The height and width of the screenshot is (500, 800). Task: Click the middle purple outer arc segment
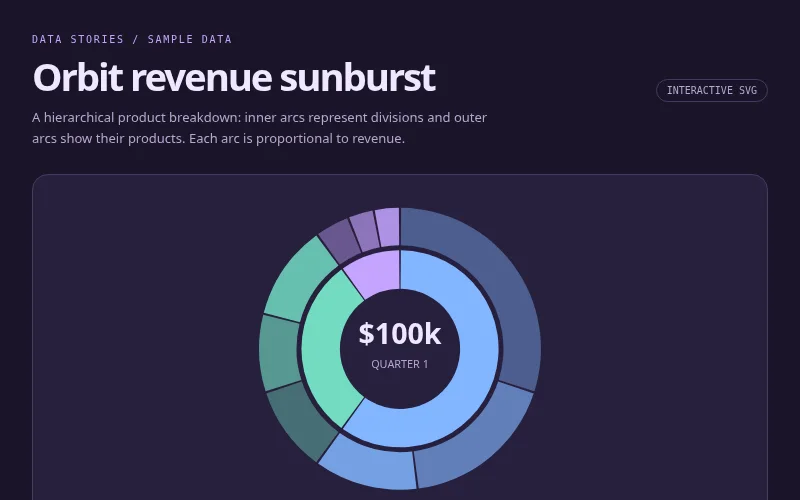[365, 231]
